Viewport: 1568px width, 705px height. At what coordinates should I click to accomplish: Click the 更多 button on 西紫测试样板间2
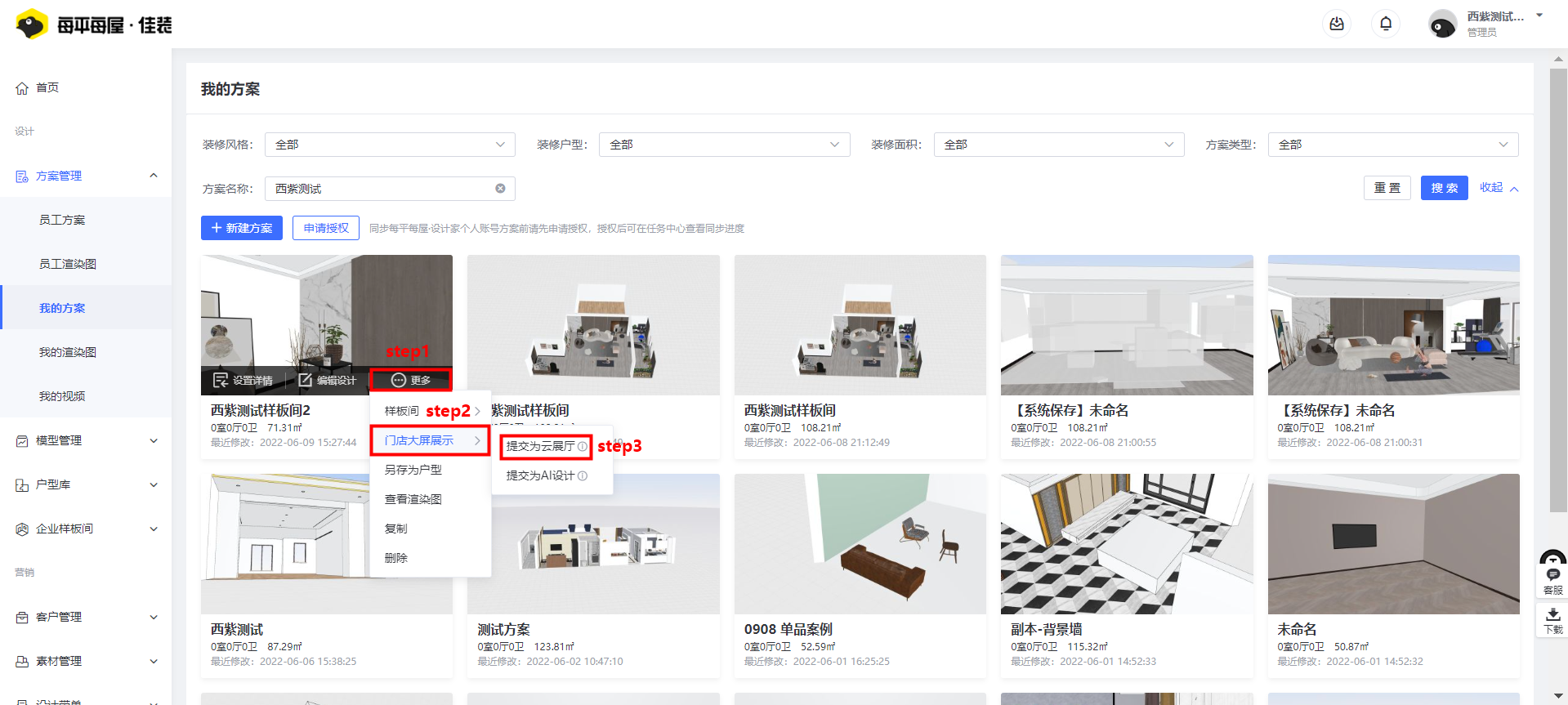tap(411, 380)
